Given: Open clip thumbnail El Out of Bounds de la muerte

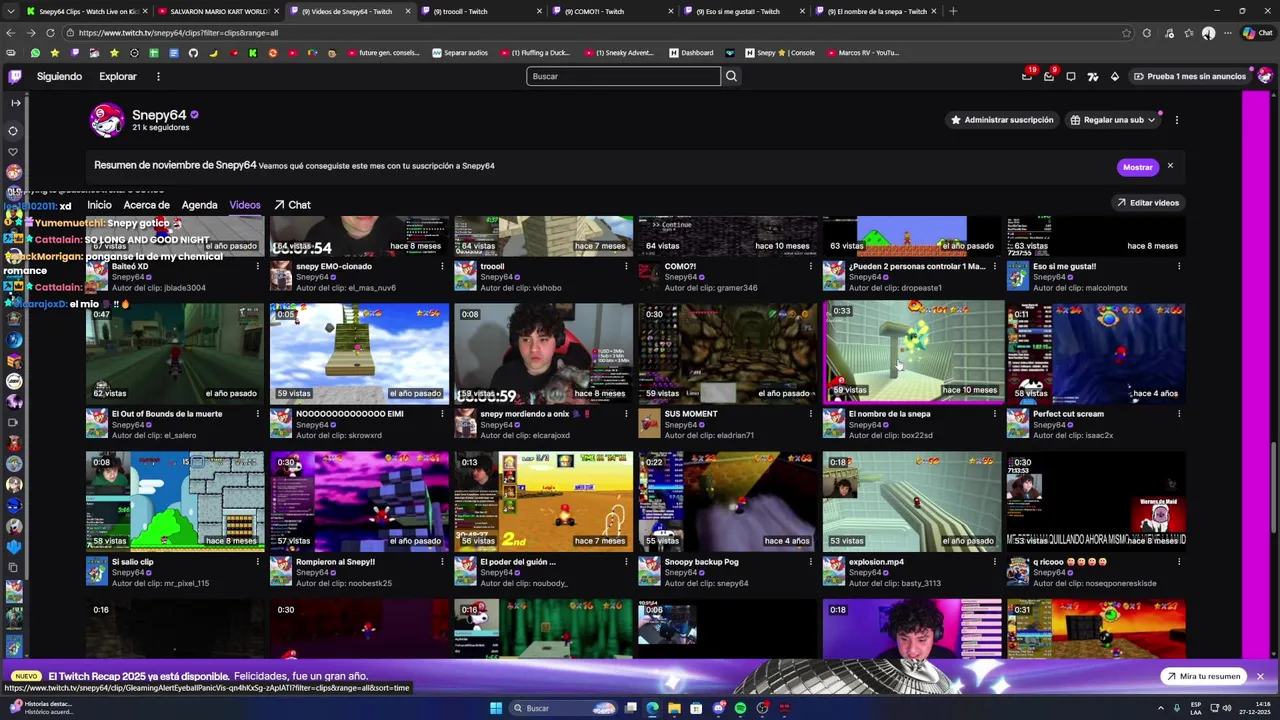Looking at the screenshot, I should (x=175, y=352).
